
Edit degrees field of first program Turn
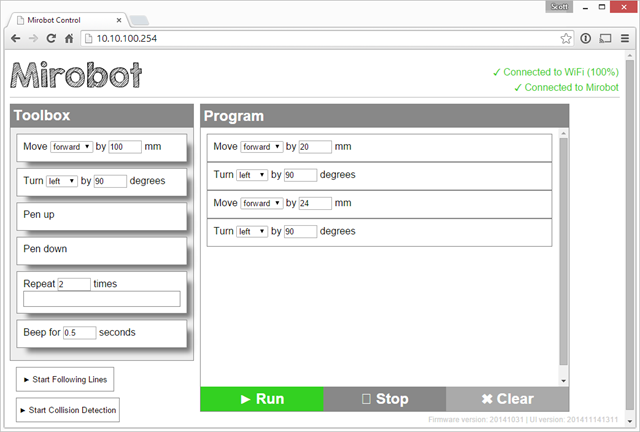[300, 175]
